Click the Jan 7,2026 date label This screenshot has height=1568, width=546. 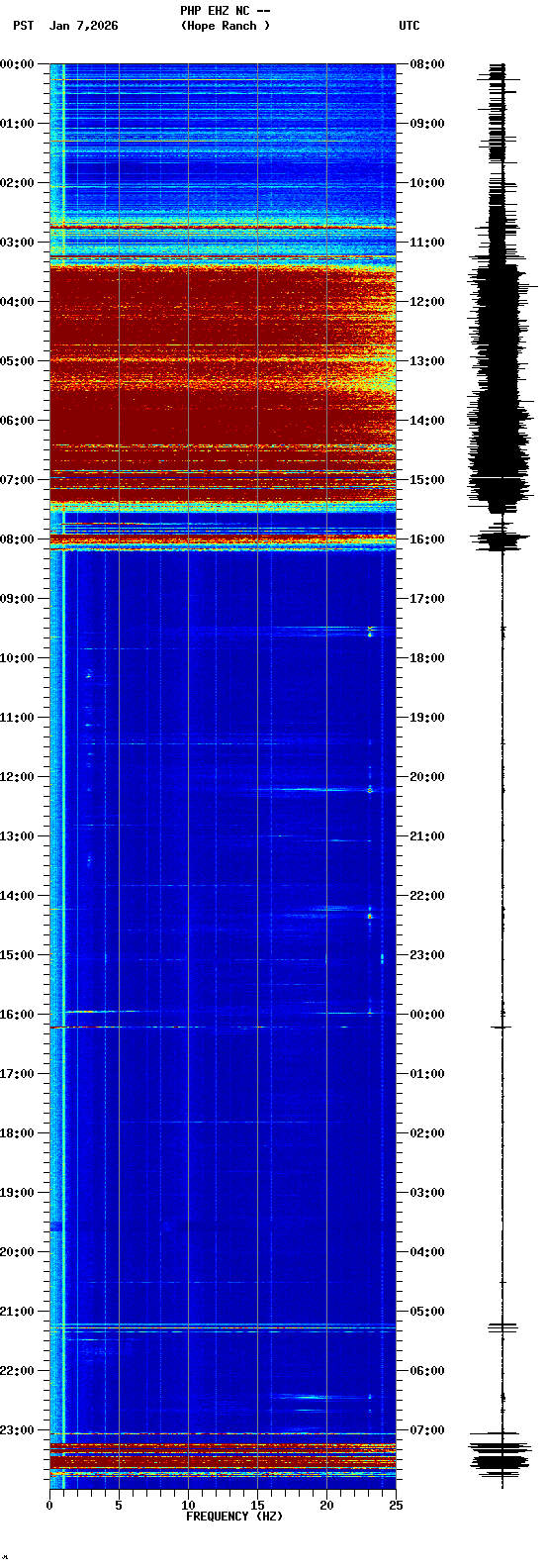pyautogui.click(x=83, y=26)
